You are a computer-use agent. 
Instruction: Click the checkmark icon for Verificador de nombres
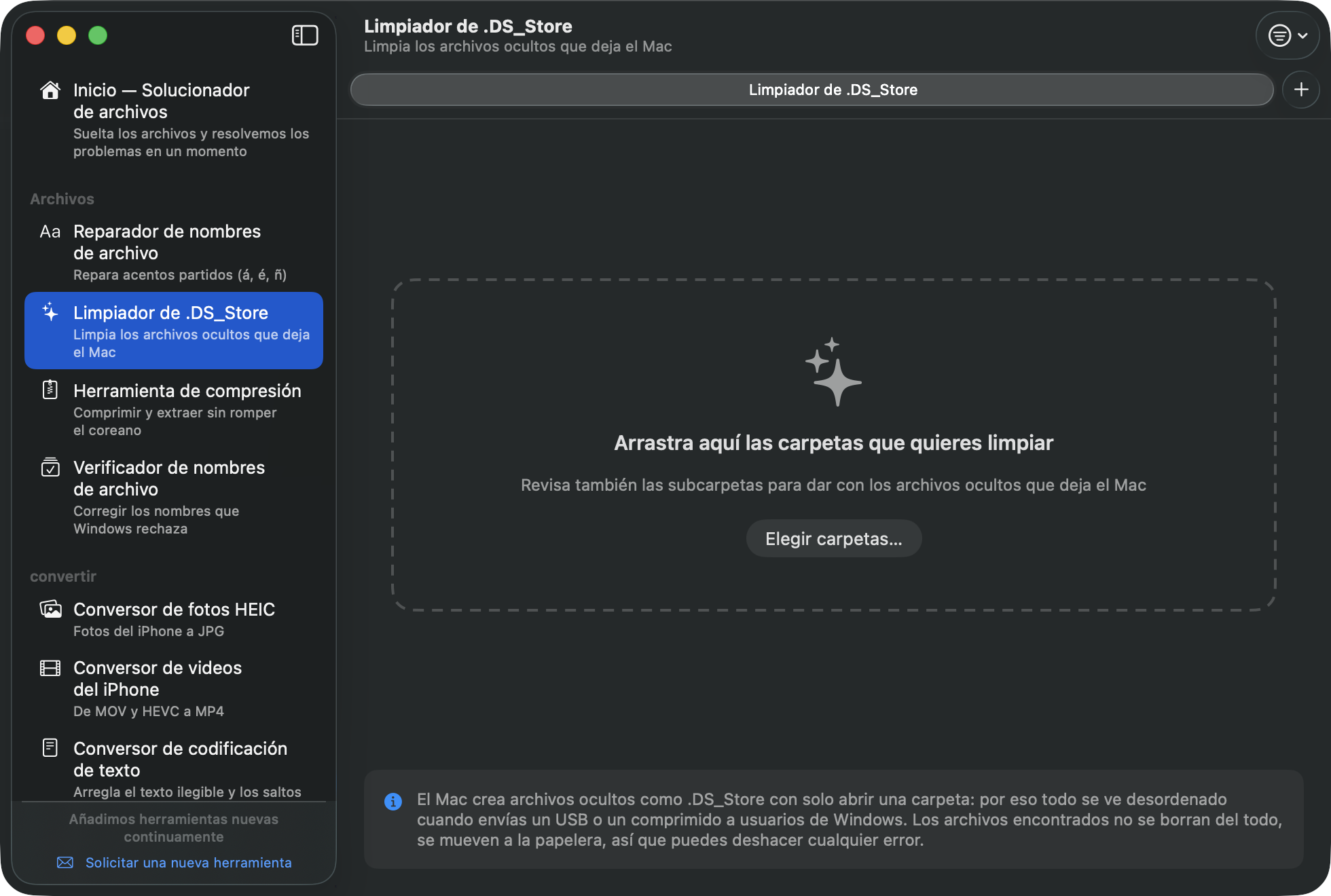pos(50,467)
